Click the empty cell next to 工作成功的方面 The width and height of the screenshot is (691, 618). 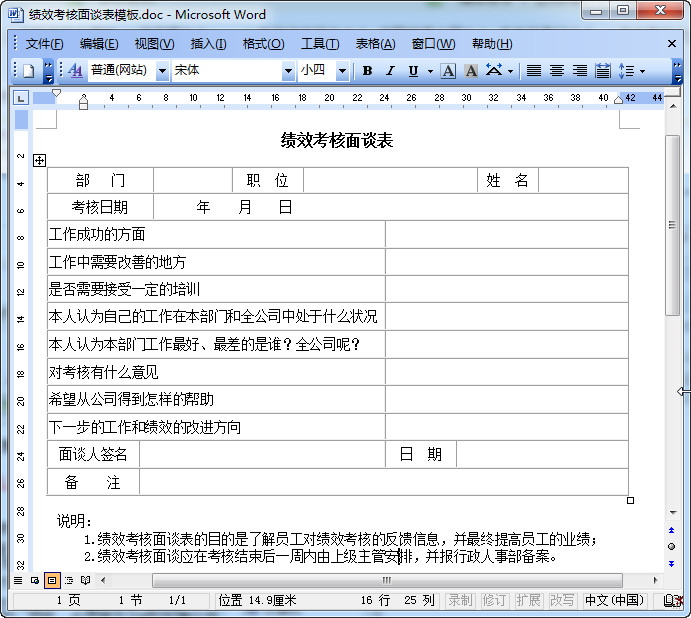point(506,234)
